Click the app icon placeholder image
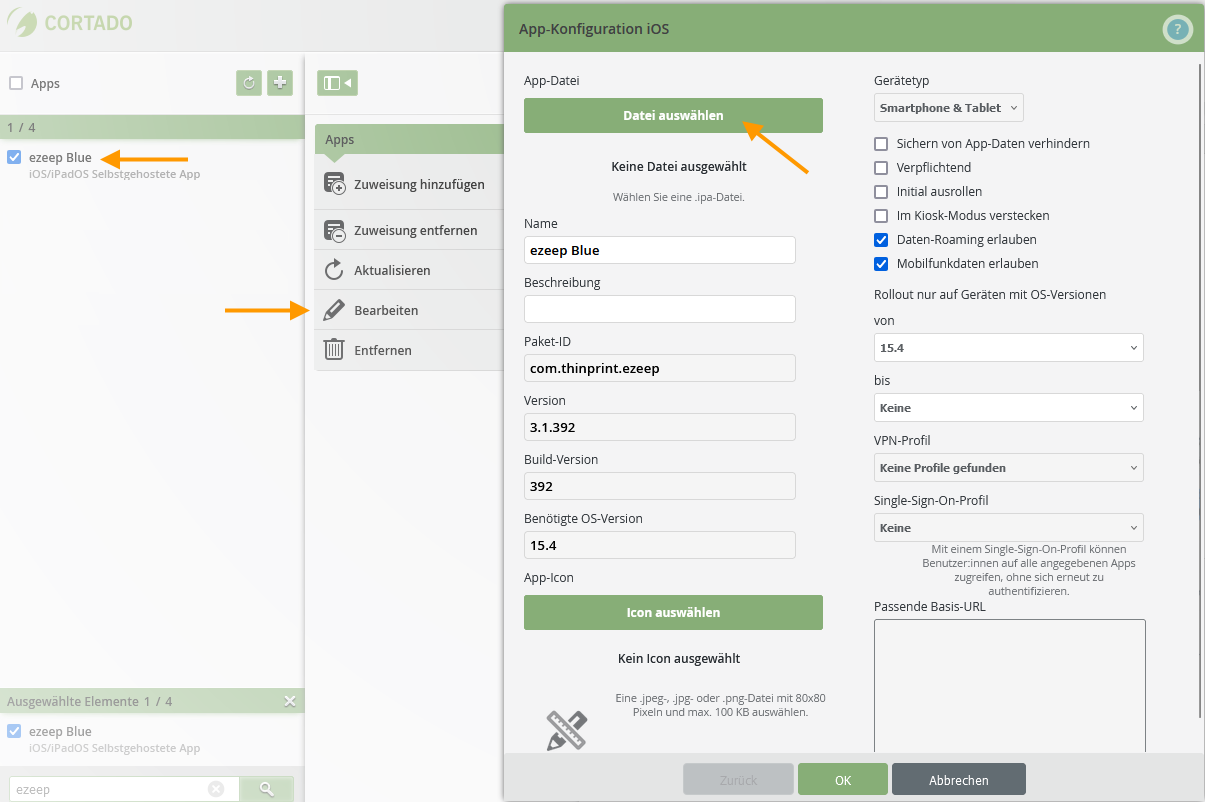 [566, 731]
